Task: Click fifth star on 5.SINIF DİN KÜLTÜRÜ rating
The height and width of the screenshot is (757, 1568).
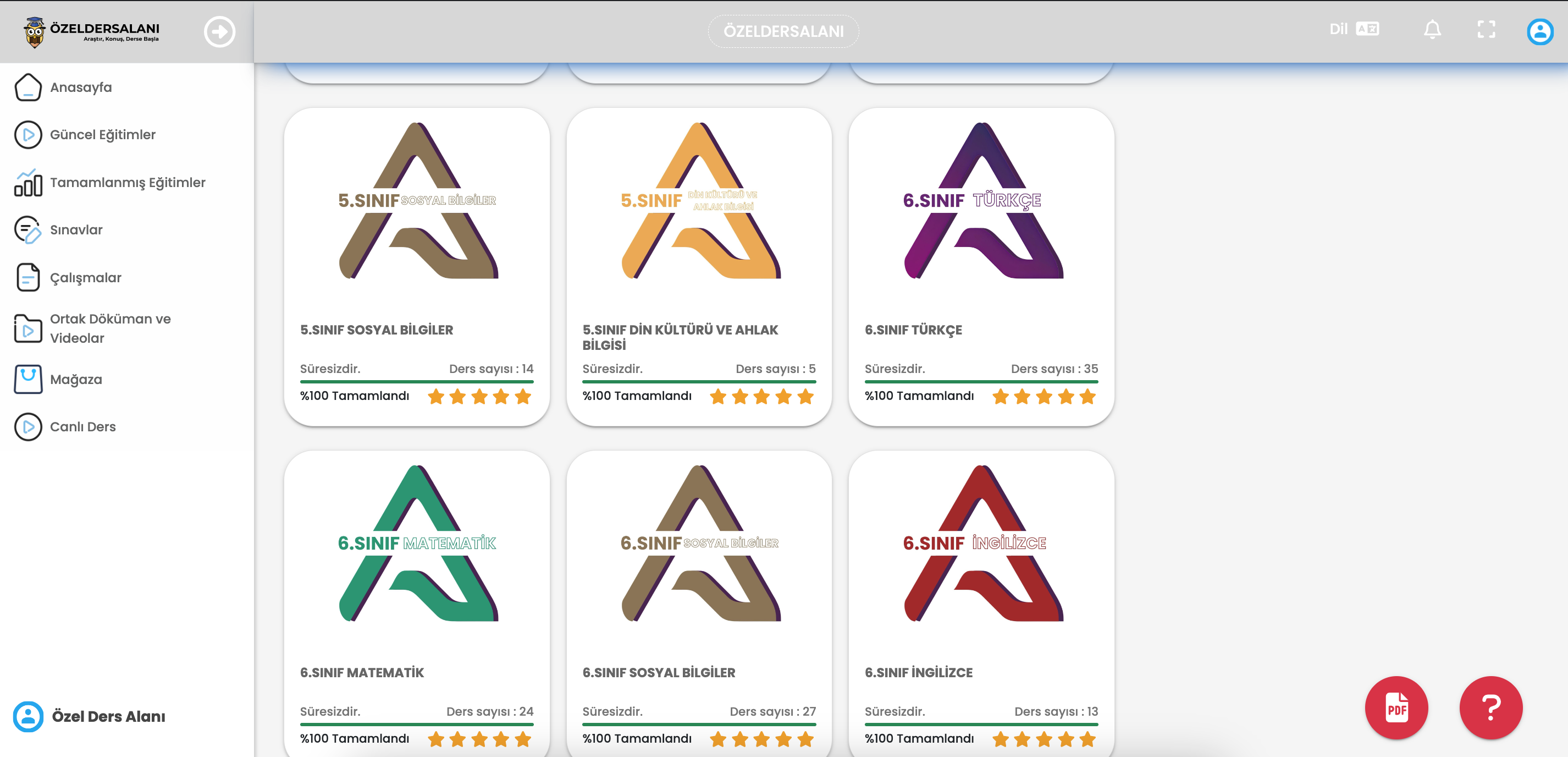Action: click(805, 397)
